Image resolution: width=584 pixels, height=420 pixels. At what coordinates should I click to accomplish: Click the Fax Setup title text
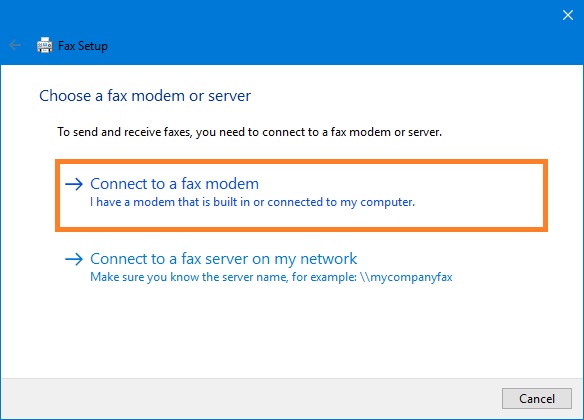[x=83, y=46]
